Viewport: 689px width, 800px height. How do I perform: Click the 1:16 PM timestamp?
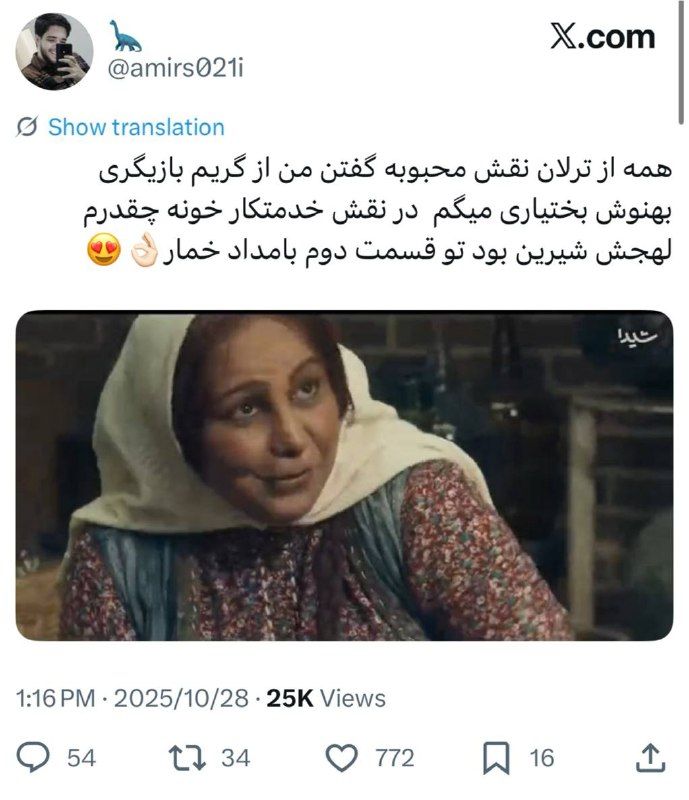(55, 698)
